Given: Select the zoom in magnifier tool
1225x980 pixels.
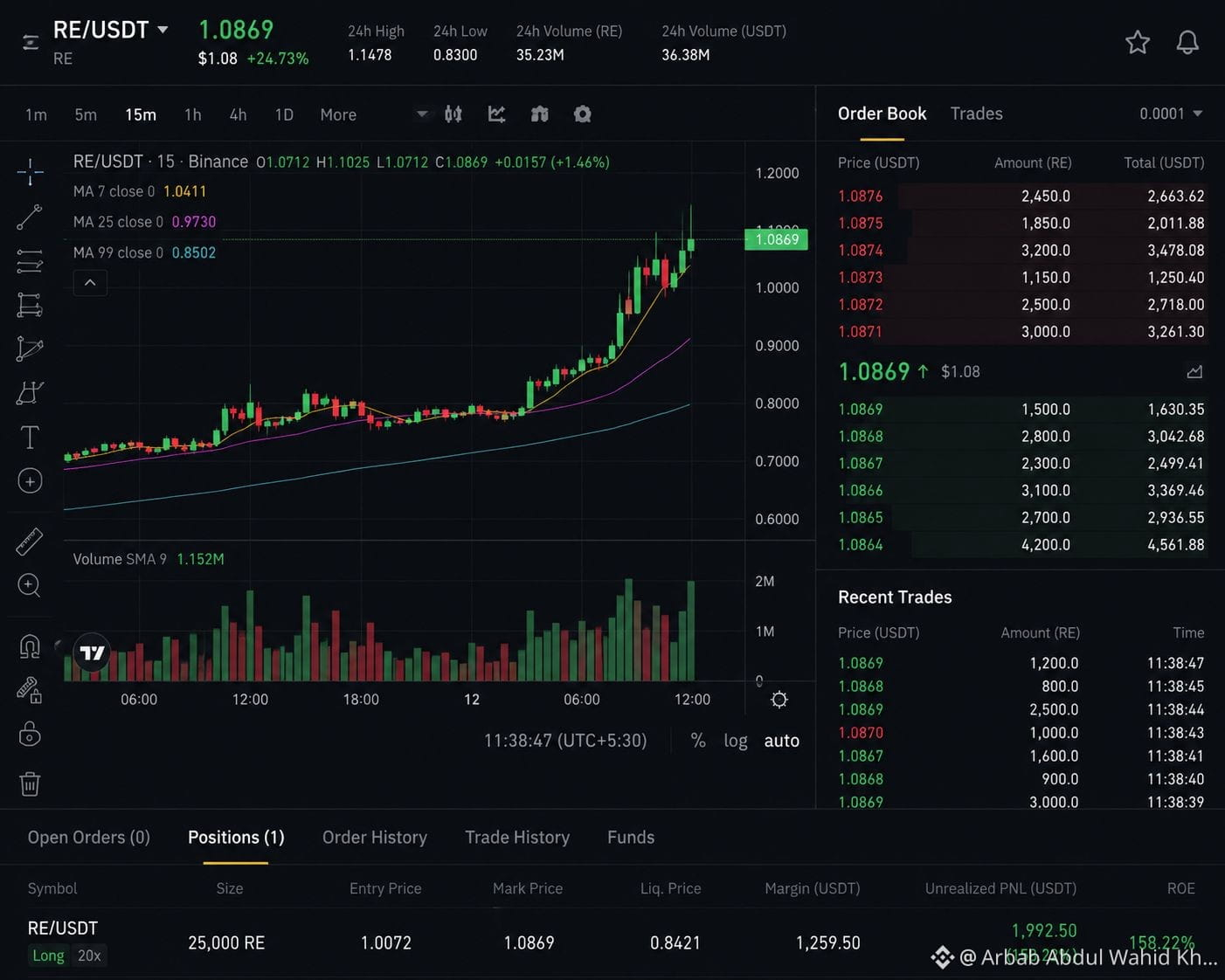Looking at the screenshot, I should (x=30, y=585).
